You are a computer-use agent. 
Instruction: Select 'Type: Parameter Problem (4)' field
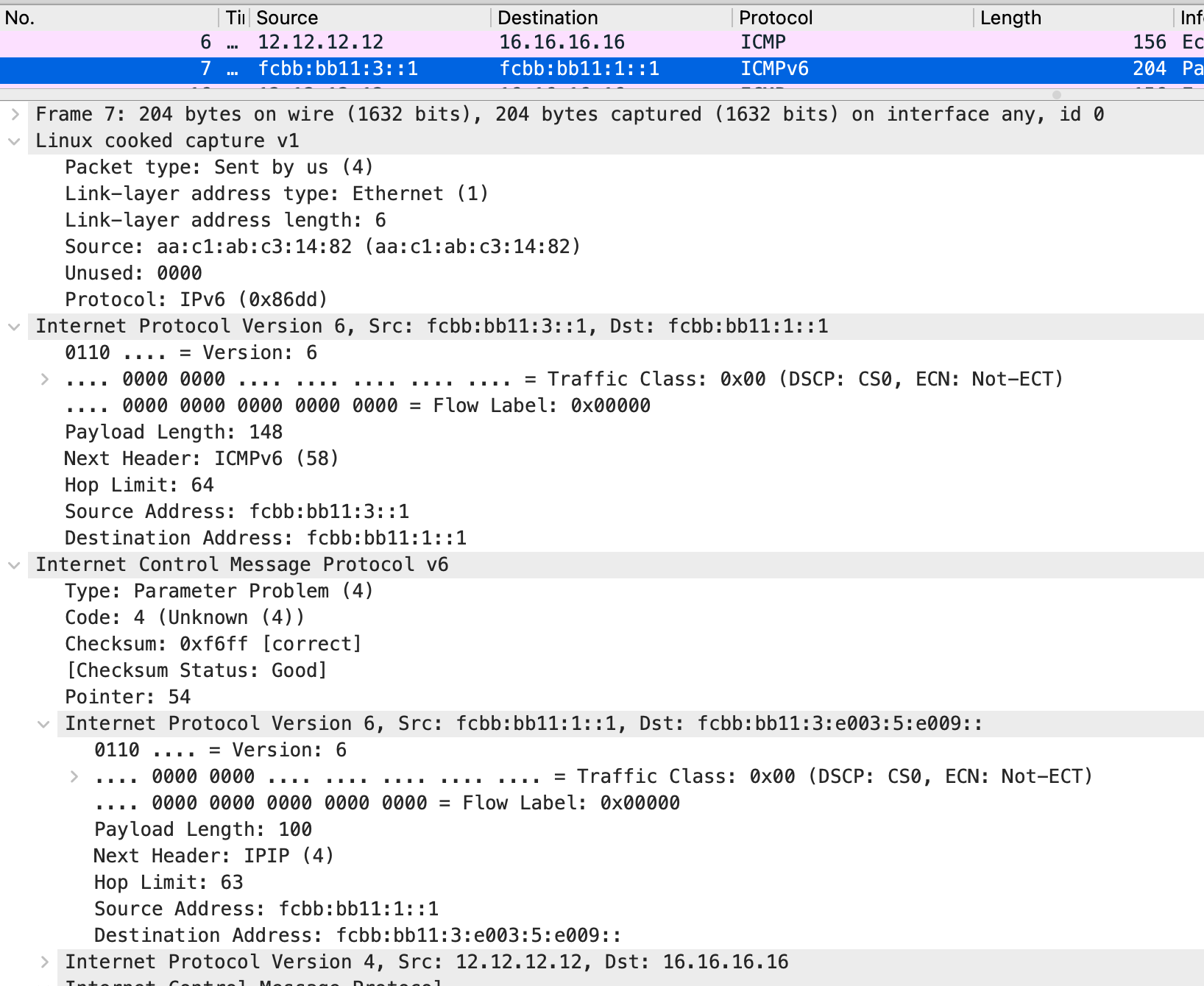[219, 591]
